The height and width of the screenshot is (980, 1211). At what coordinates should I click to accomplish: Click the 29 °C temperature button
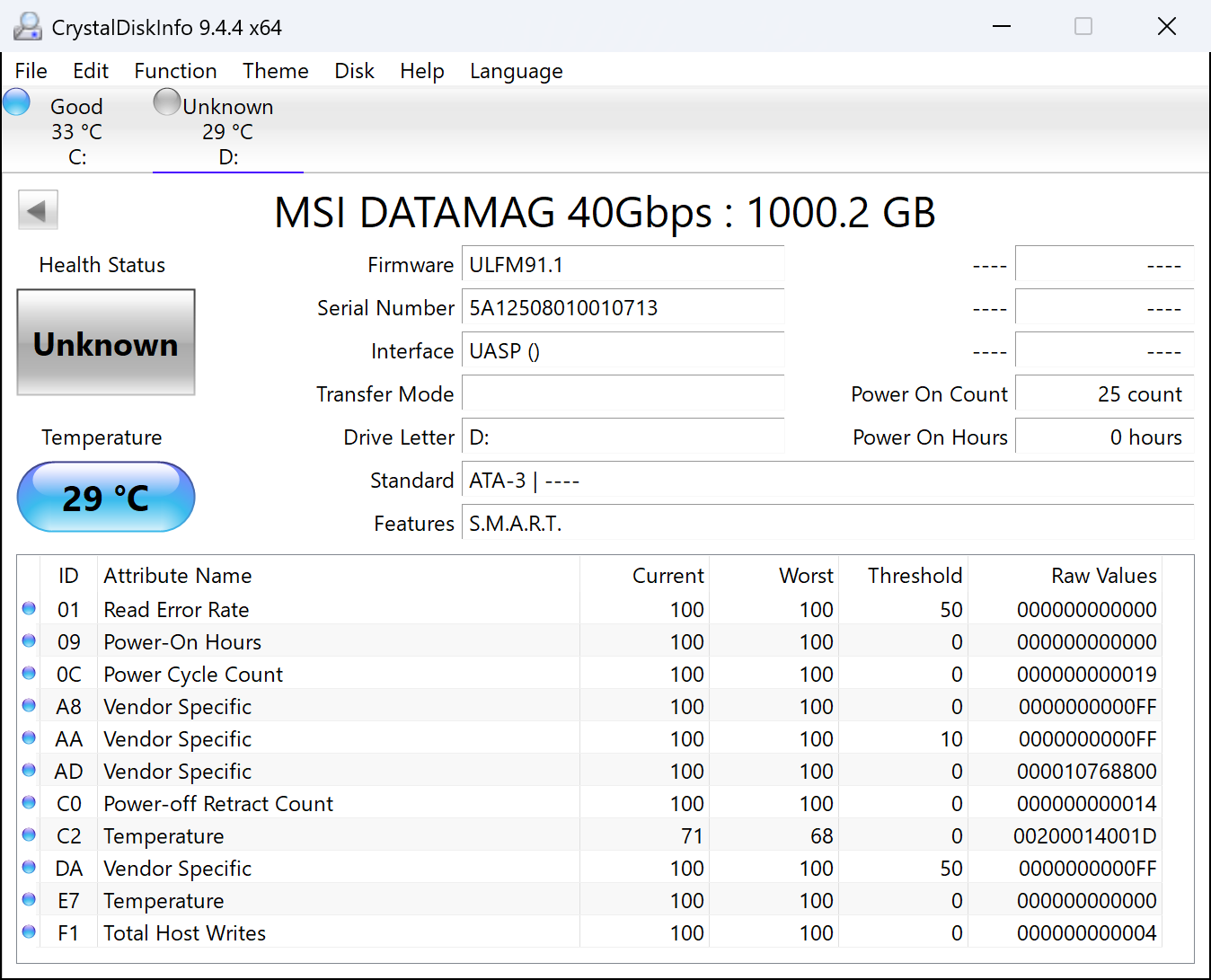point(106,497)
